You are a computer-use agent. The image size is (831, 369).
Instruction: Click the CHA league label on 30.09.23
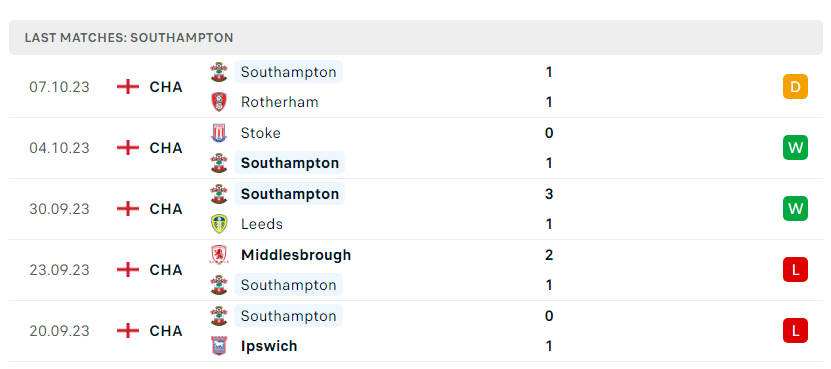pos(166,209)
